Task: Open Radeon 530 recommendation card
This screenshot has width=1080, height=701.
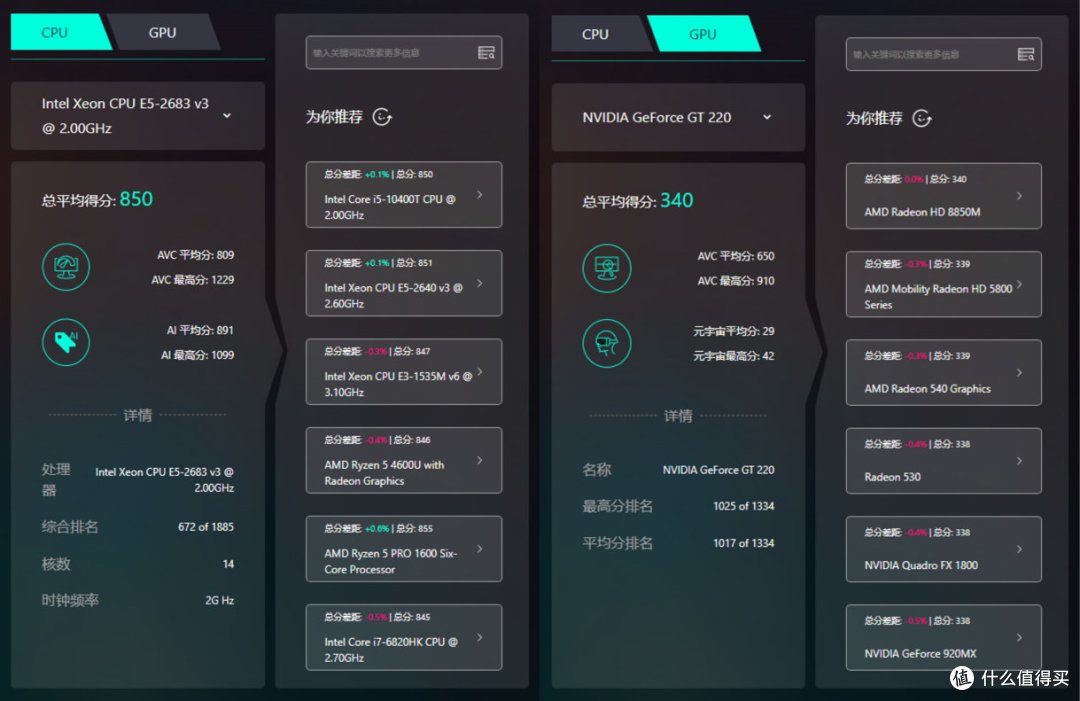Action: (944, 461)
